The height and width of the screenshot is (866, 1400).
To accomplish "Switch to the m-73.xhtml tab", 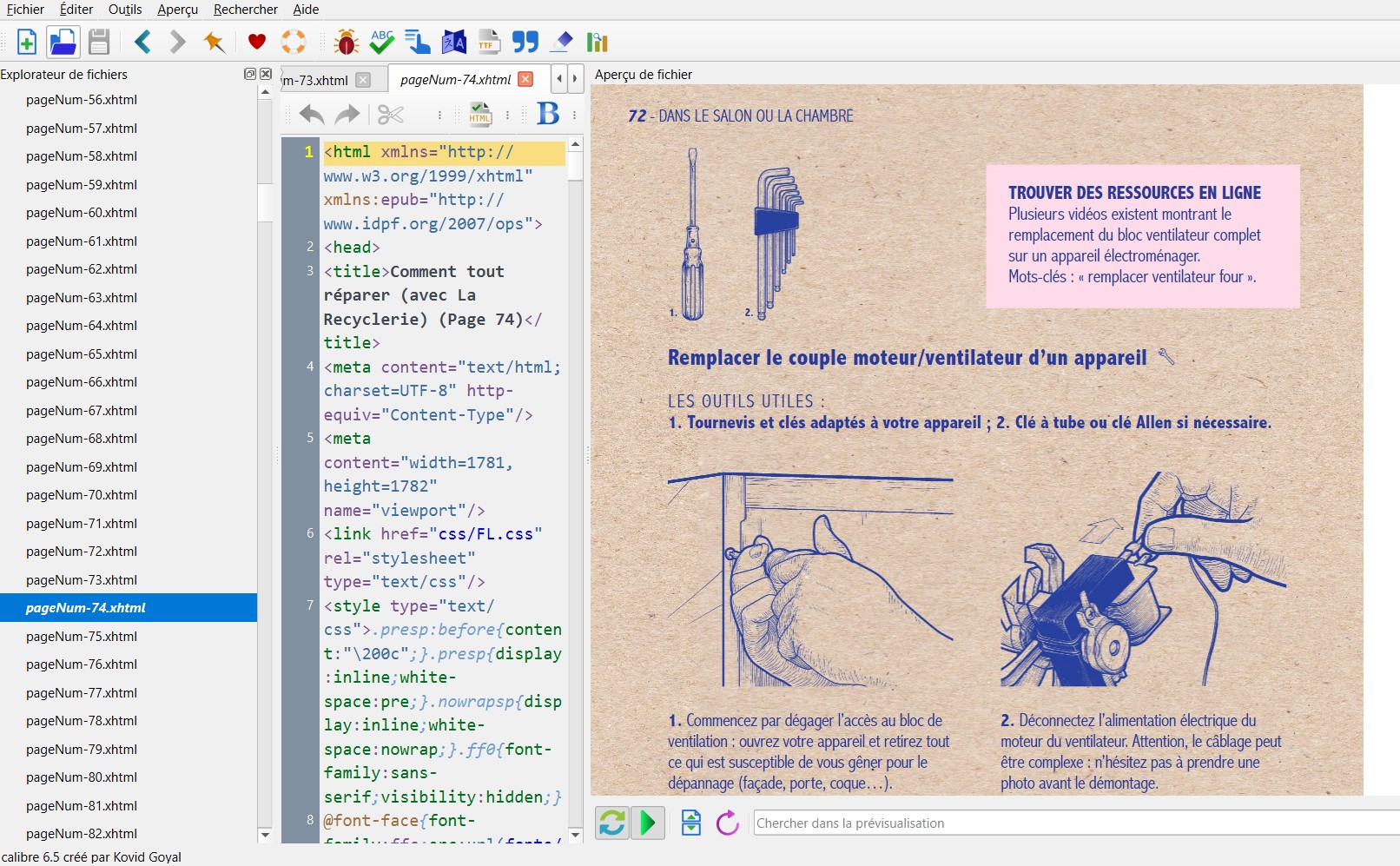I will [x=316, y=80].
